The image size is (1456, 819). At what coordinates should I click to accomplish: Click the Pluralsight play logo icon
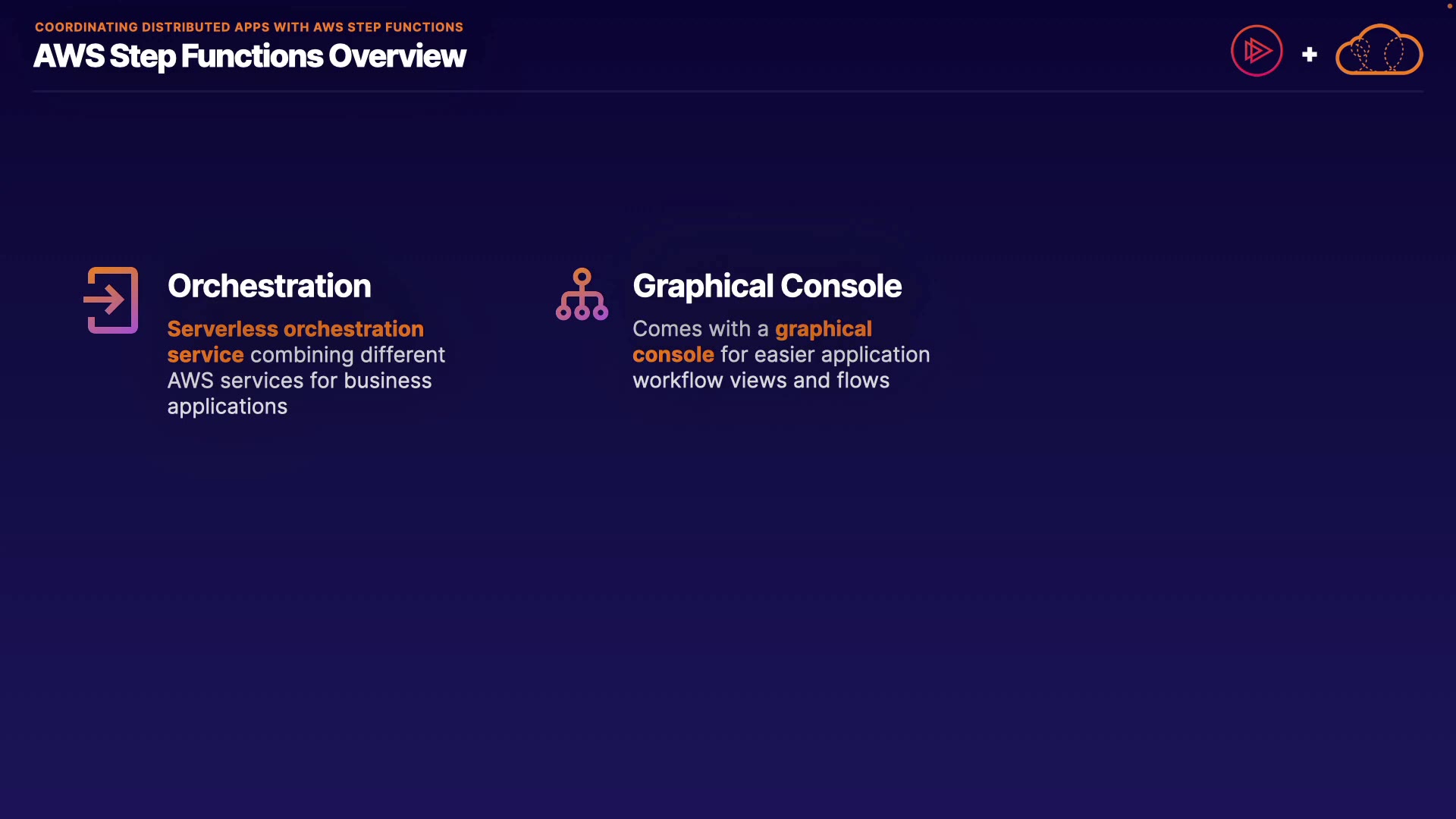tap(1257, 51)
